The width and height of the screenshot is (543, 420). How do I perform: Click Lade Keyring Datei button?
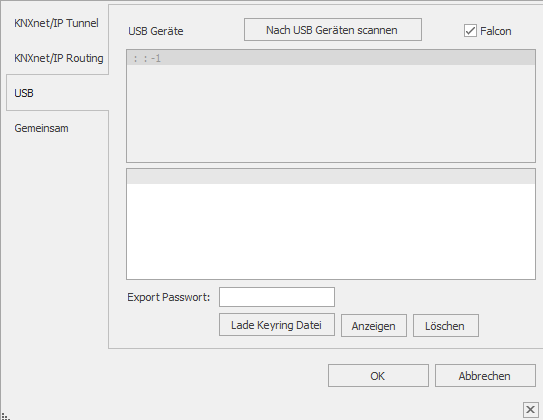tap(277, 325)
